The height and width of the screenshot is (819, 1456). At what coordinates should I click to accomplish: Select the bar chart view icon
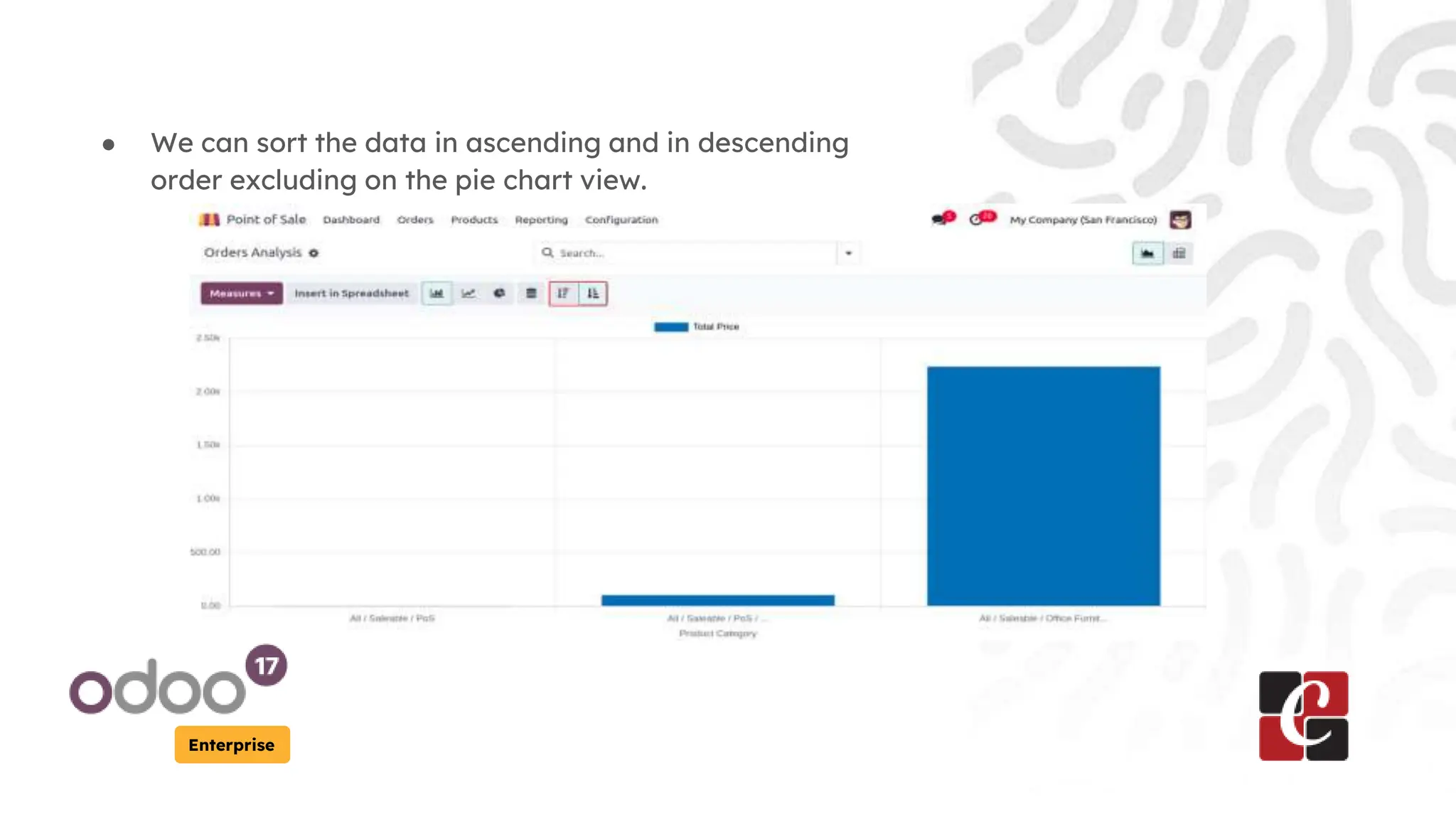click(x=437, y=293)
